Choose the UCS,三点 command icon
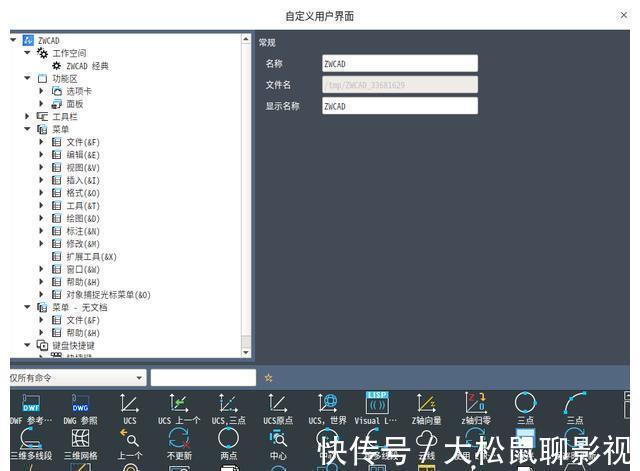This screenshot has width=640, height=471. 228,403
